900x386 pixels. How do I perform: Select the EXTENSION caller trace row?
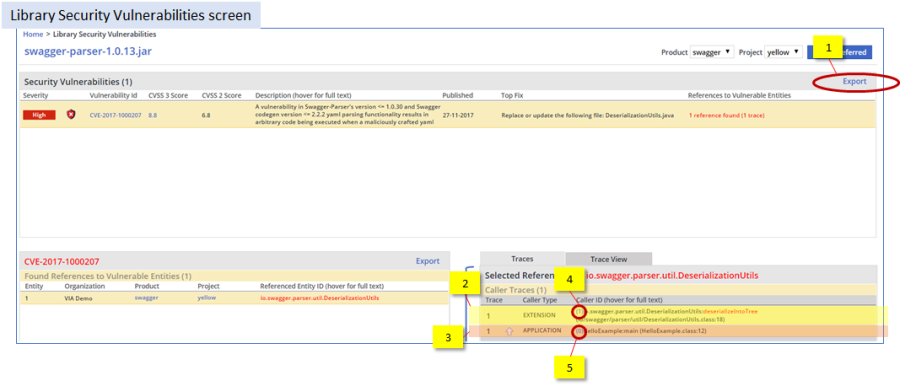tap(677, 315)
